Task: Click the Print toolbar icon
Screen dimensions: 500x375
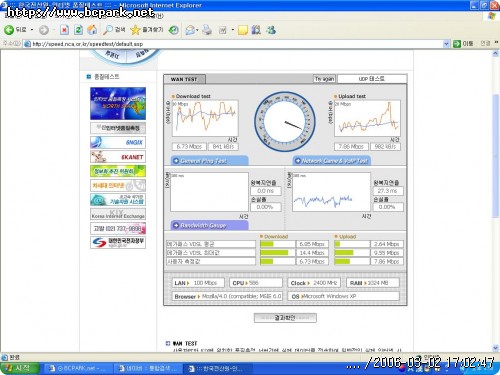Action: tap(207, 30)
